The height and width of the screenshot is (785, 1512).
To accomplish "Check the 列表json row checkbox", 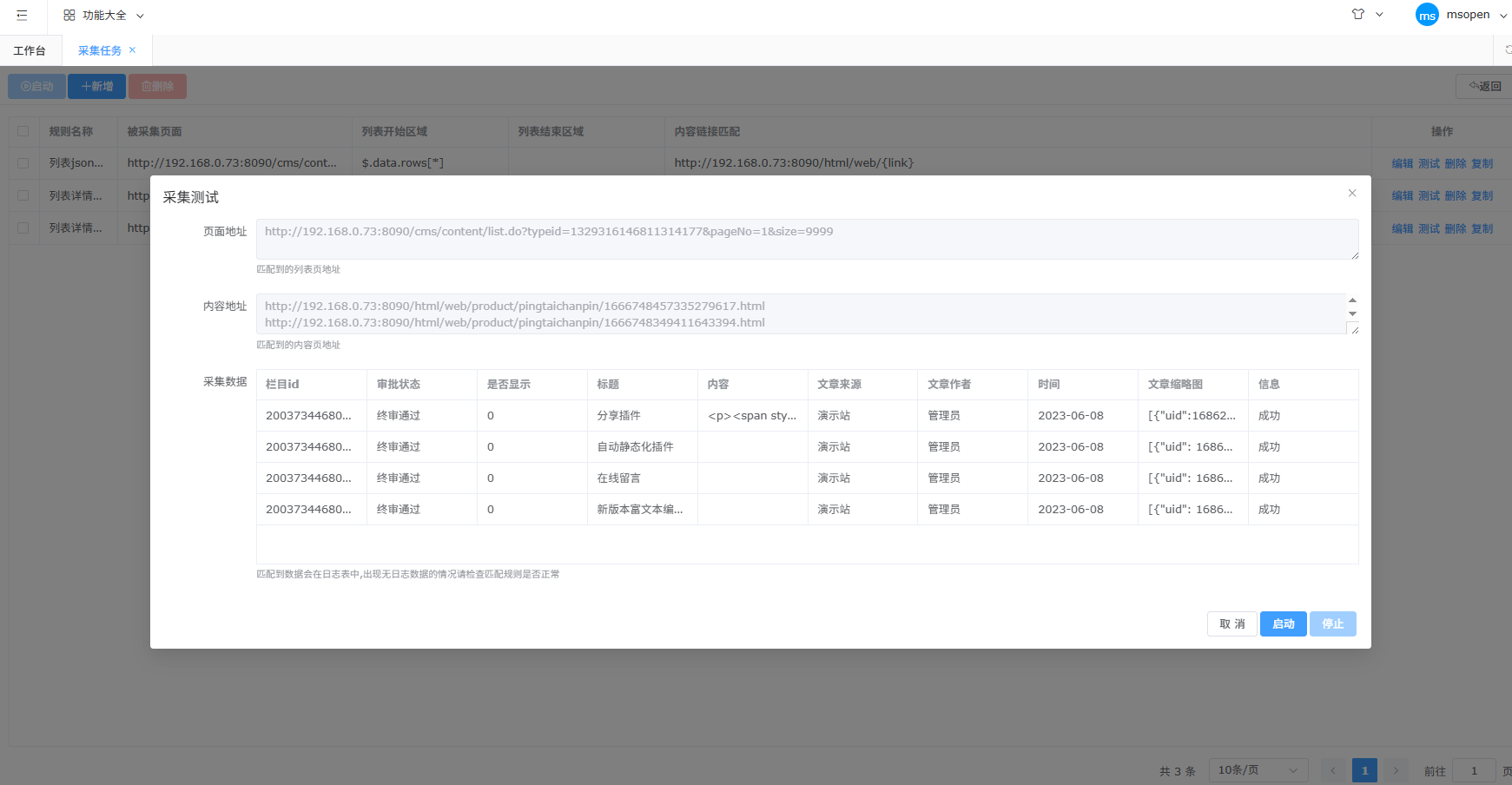I will click(23, 163).
